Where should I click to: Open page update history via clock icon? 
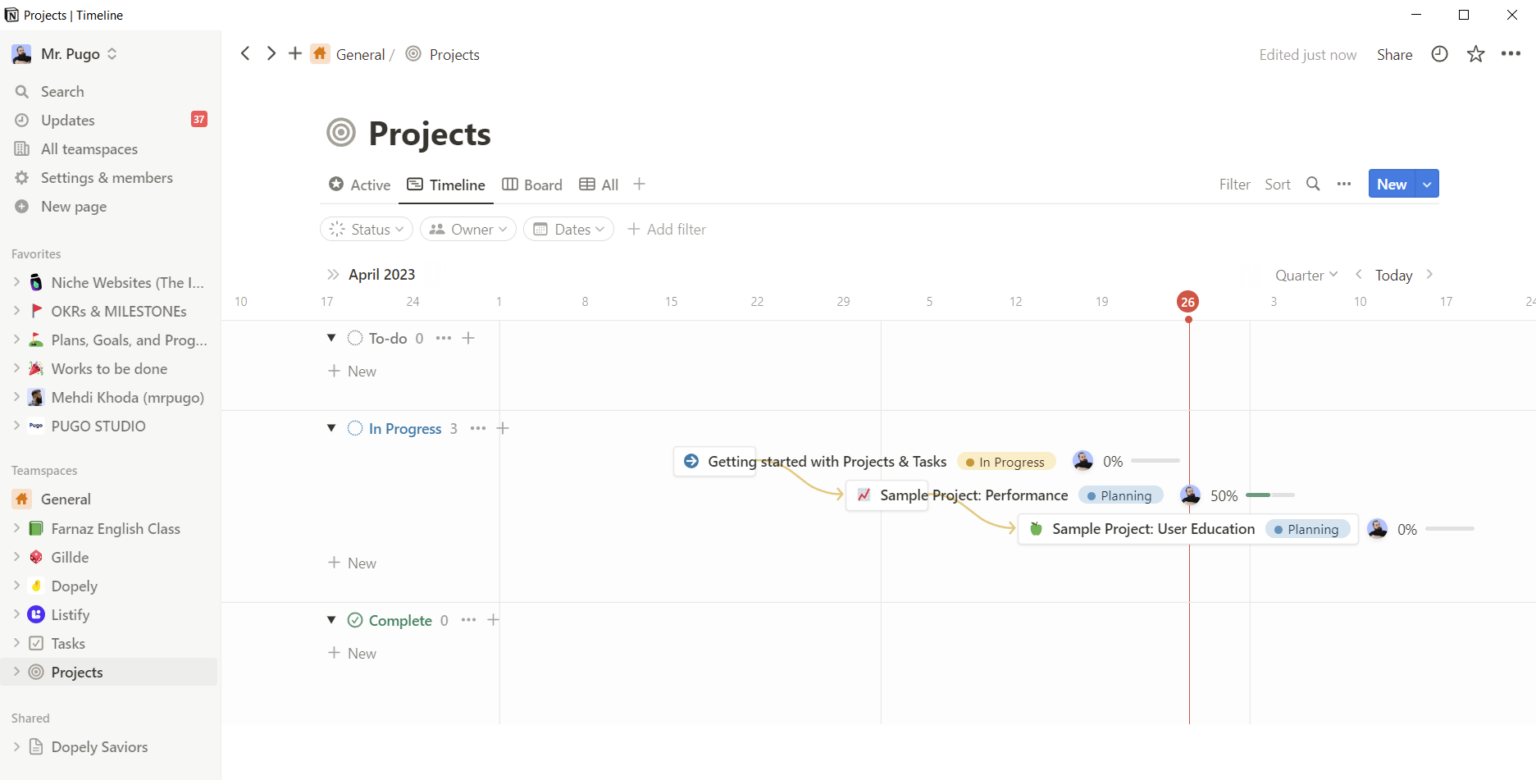(x=1439, y=54)
